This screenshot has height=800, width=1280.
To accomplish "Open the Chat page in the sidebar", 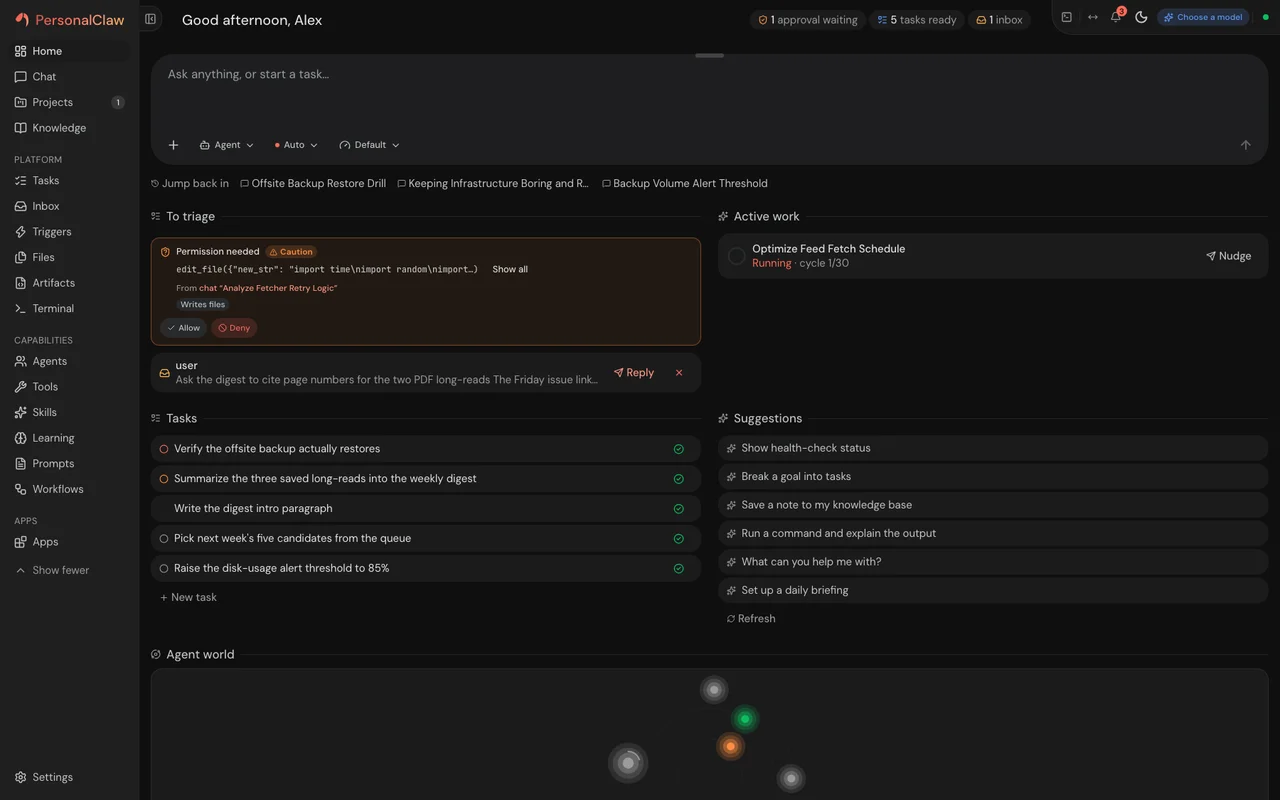I will click(x=69, y=77).
